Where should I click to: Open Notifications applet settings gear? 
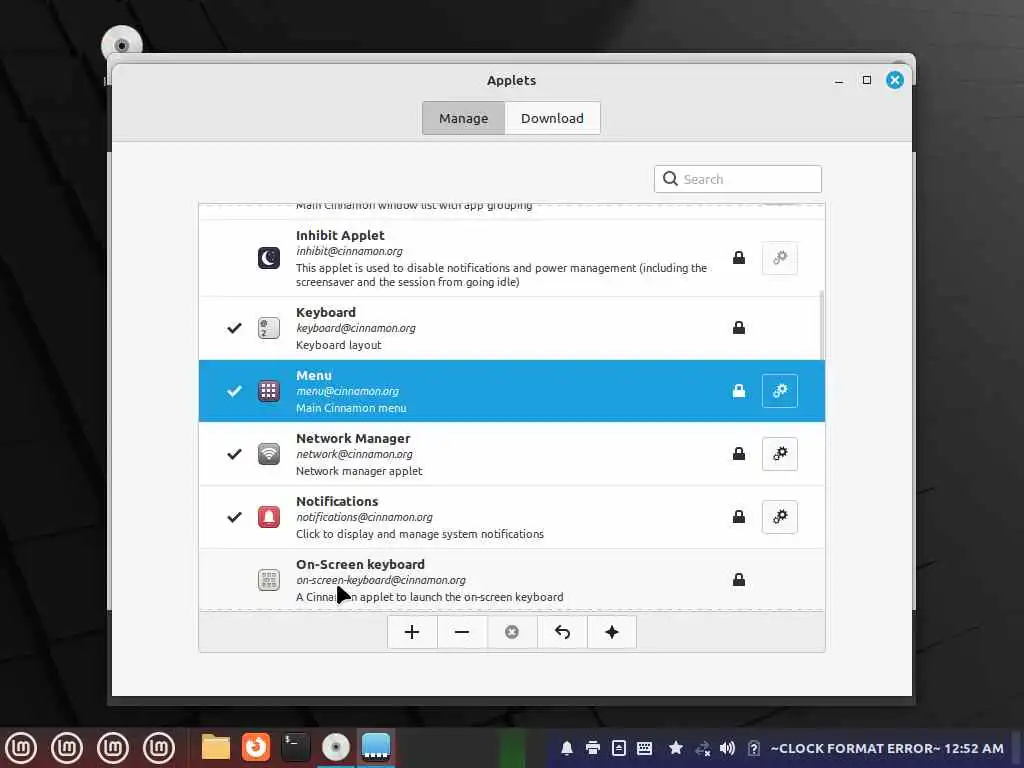click(779, 517)
